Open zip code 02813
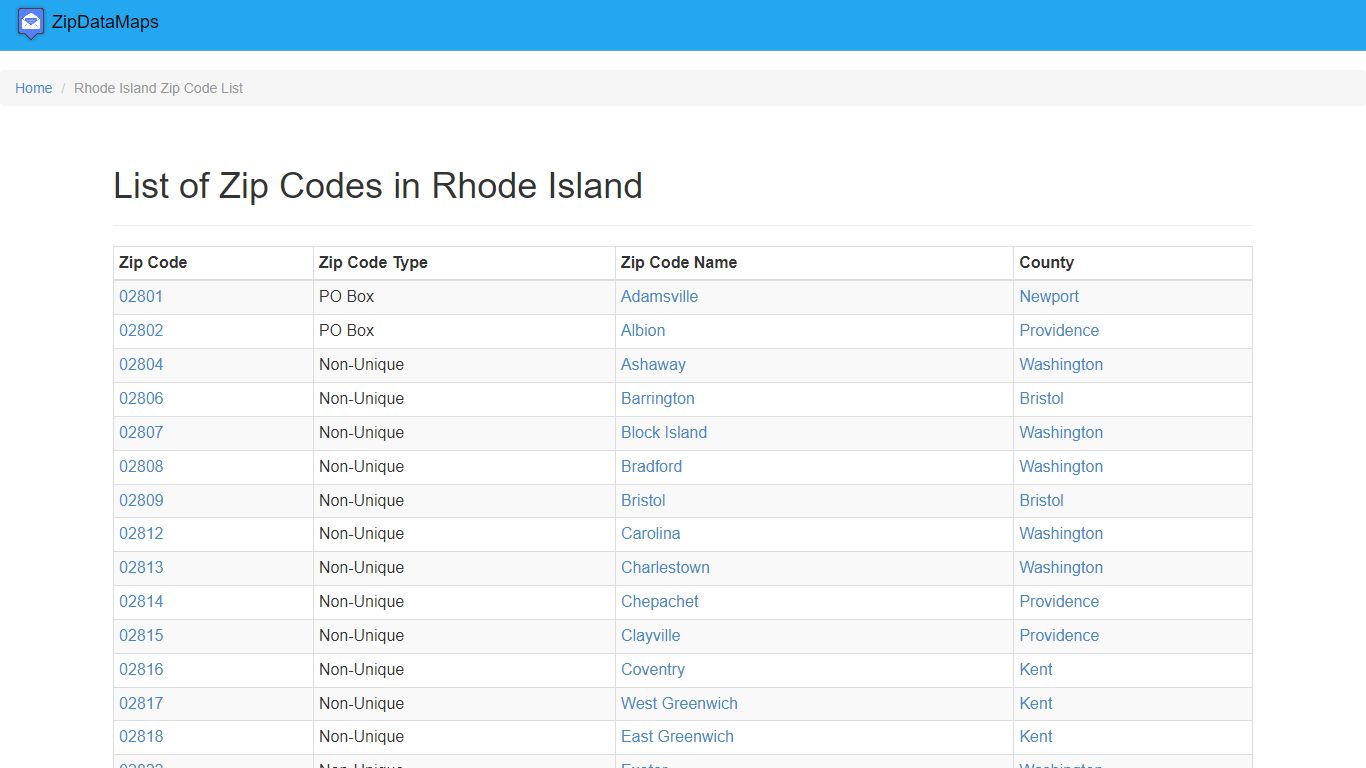This screenshot has width=1366, height=768. point(141,568)
